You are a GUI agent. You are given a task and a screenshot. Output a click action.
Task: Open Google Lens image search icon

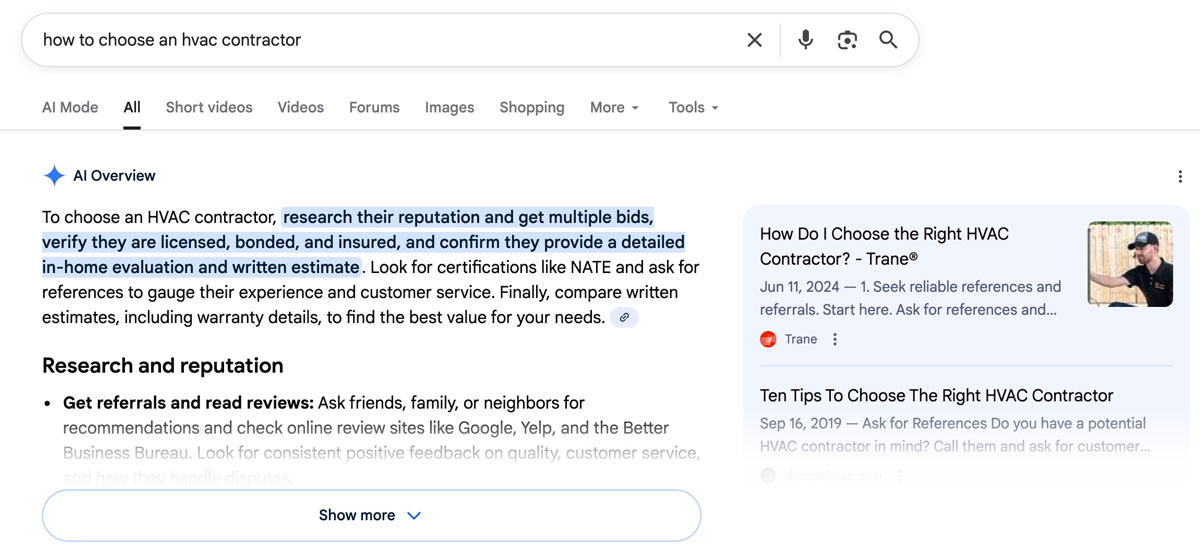(847, 40)
